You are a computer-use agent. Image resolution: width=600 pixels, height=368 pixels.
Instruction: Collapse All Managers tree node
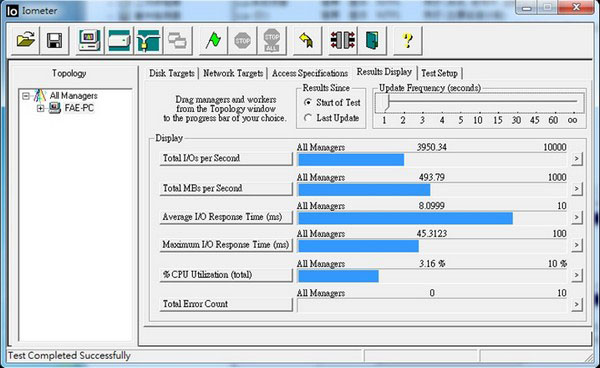pos(26,96)
